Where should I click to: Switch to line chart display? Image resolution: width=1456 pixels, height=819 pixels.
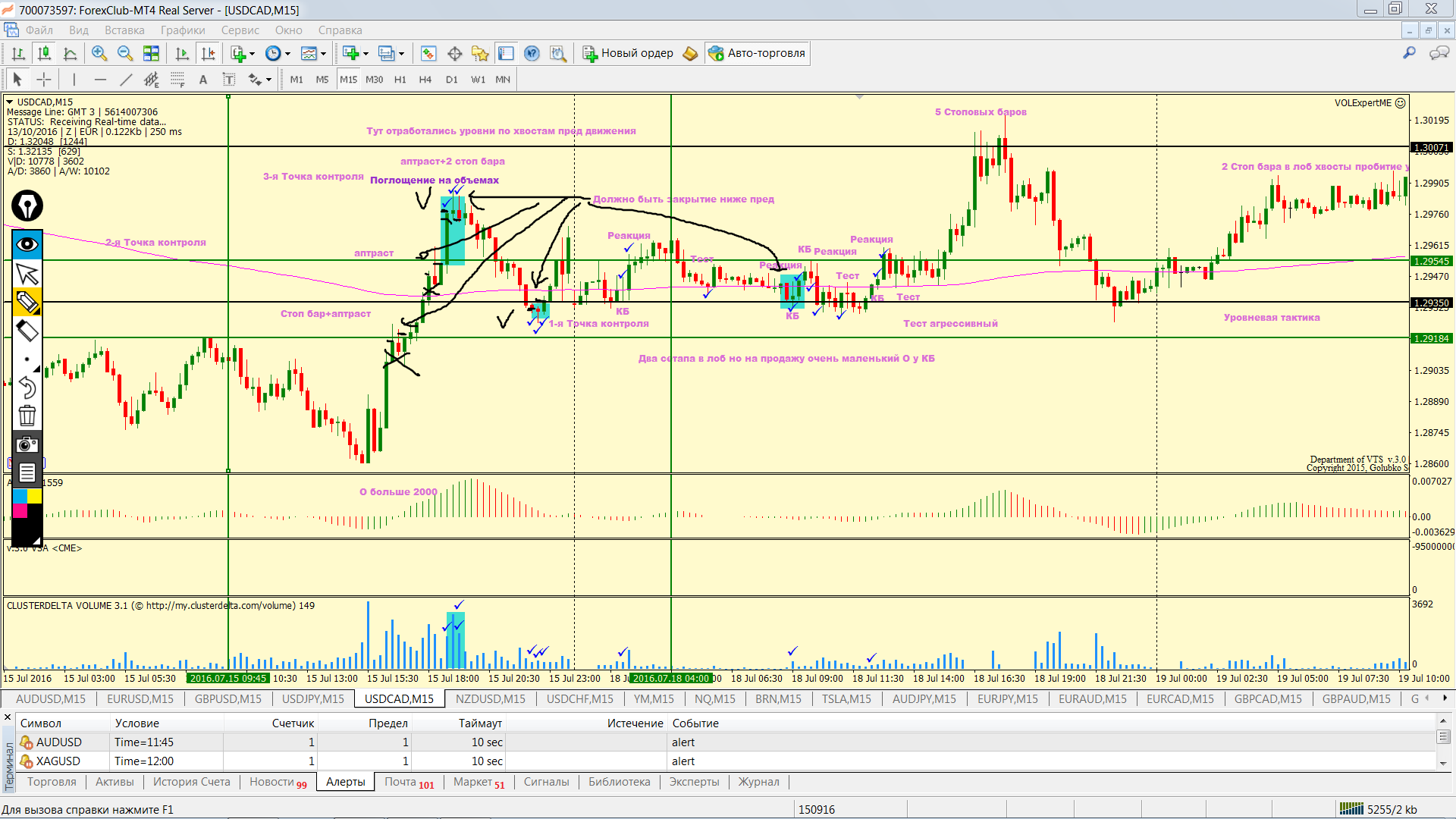click(71, 53)
